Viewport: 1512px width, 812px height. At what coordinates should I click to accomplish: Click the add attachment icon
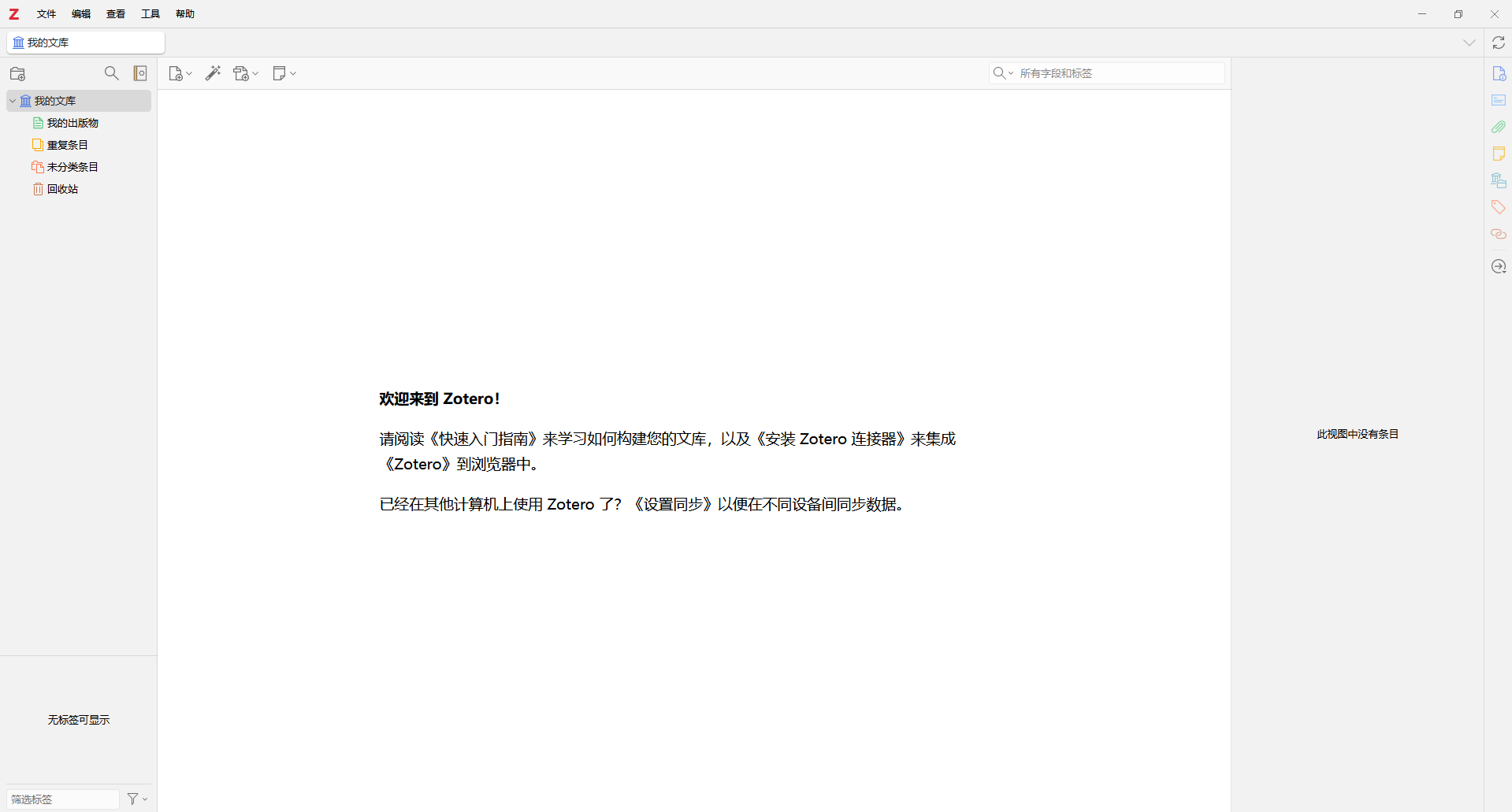click(241, 73)
